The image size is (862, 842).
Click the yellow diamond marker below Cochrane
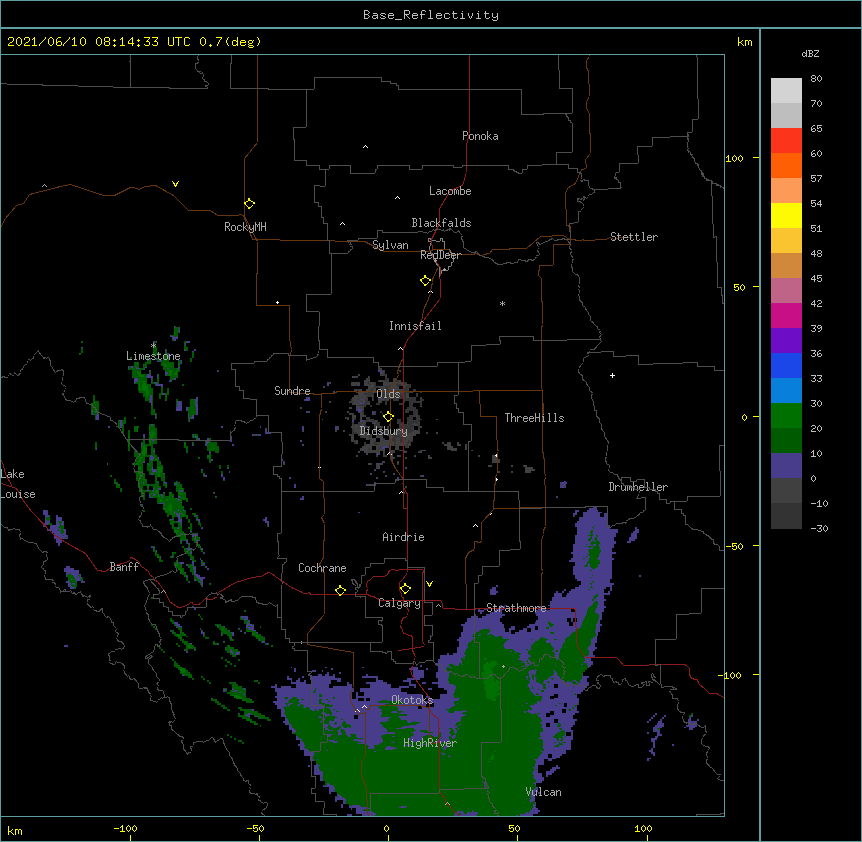[340, 590]
